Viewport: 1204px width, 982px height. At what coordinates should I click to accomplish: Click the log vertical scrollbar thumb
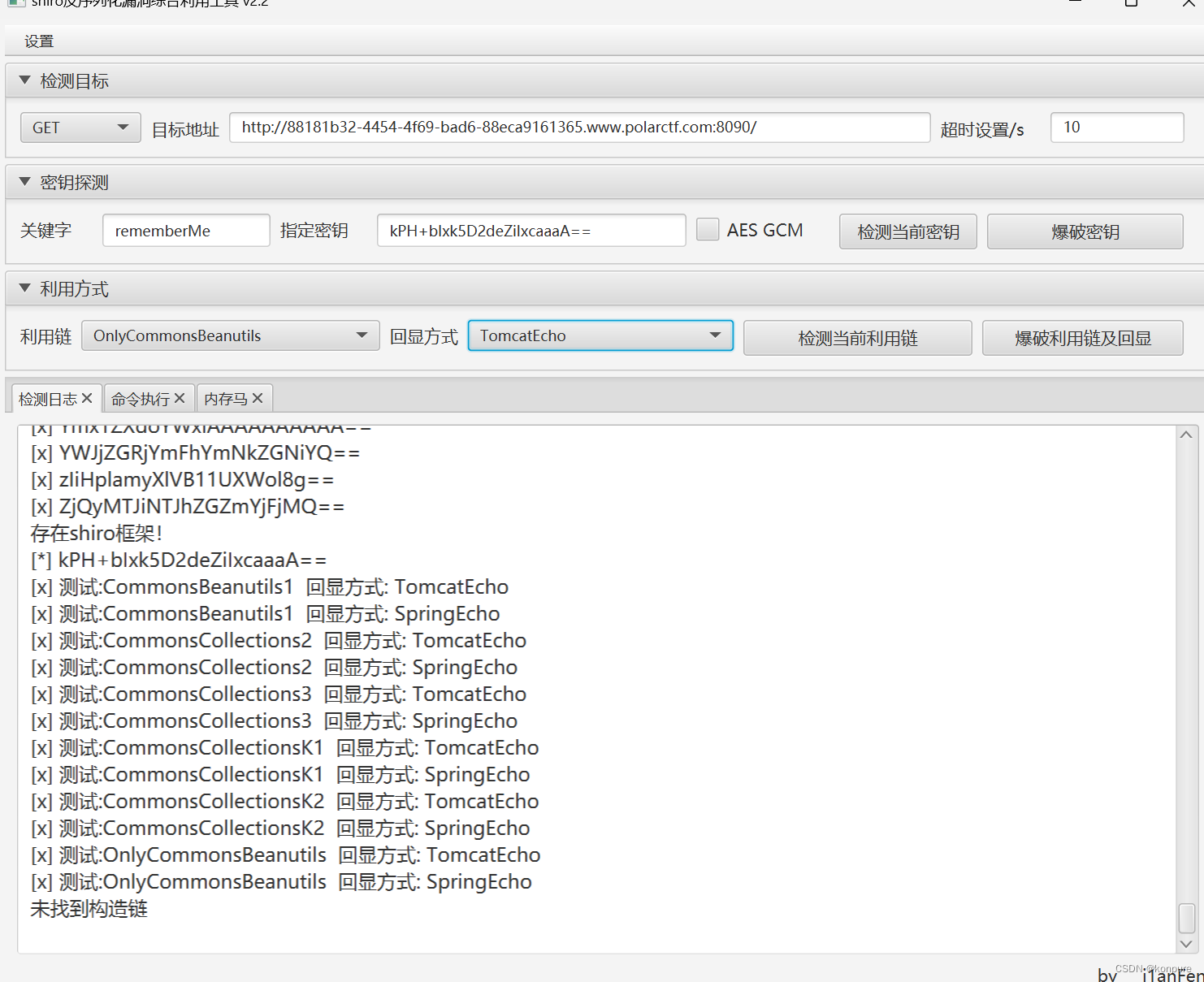[x=1186, y=919]
